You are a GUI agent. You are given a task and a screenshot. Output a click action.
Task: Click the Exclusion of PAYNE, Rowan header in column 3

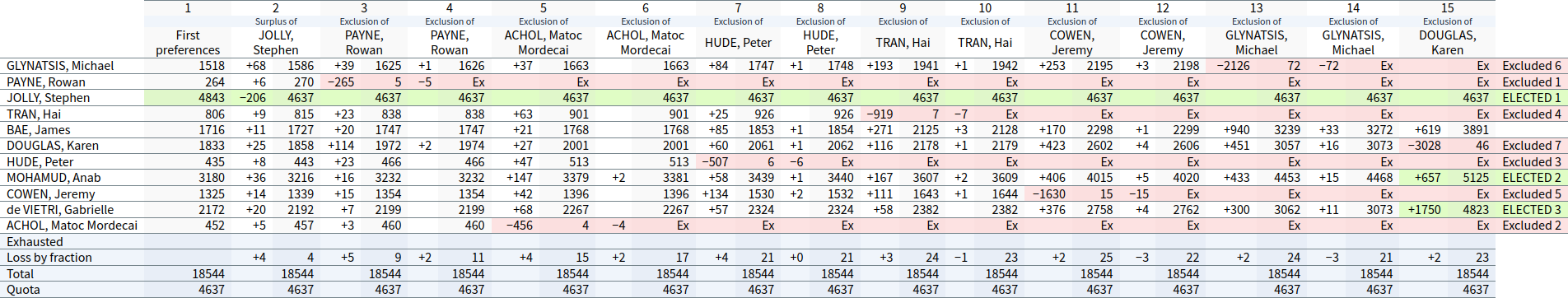click(x=364, y=36)
